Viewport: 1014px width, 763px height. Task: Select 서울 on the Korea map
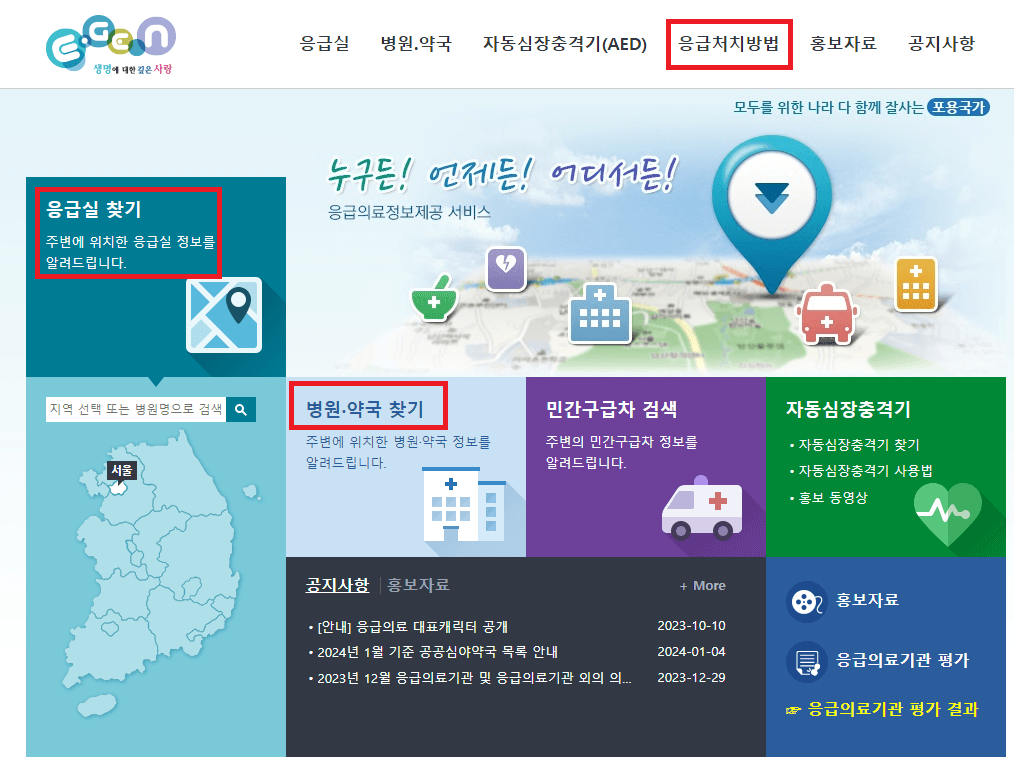pos(120,468)
